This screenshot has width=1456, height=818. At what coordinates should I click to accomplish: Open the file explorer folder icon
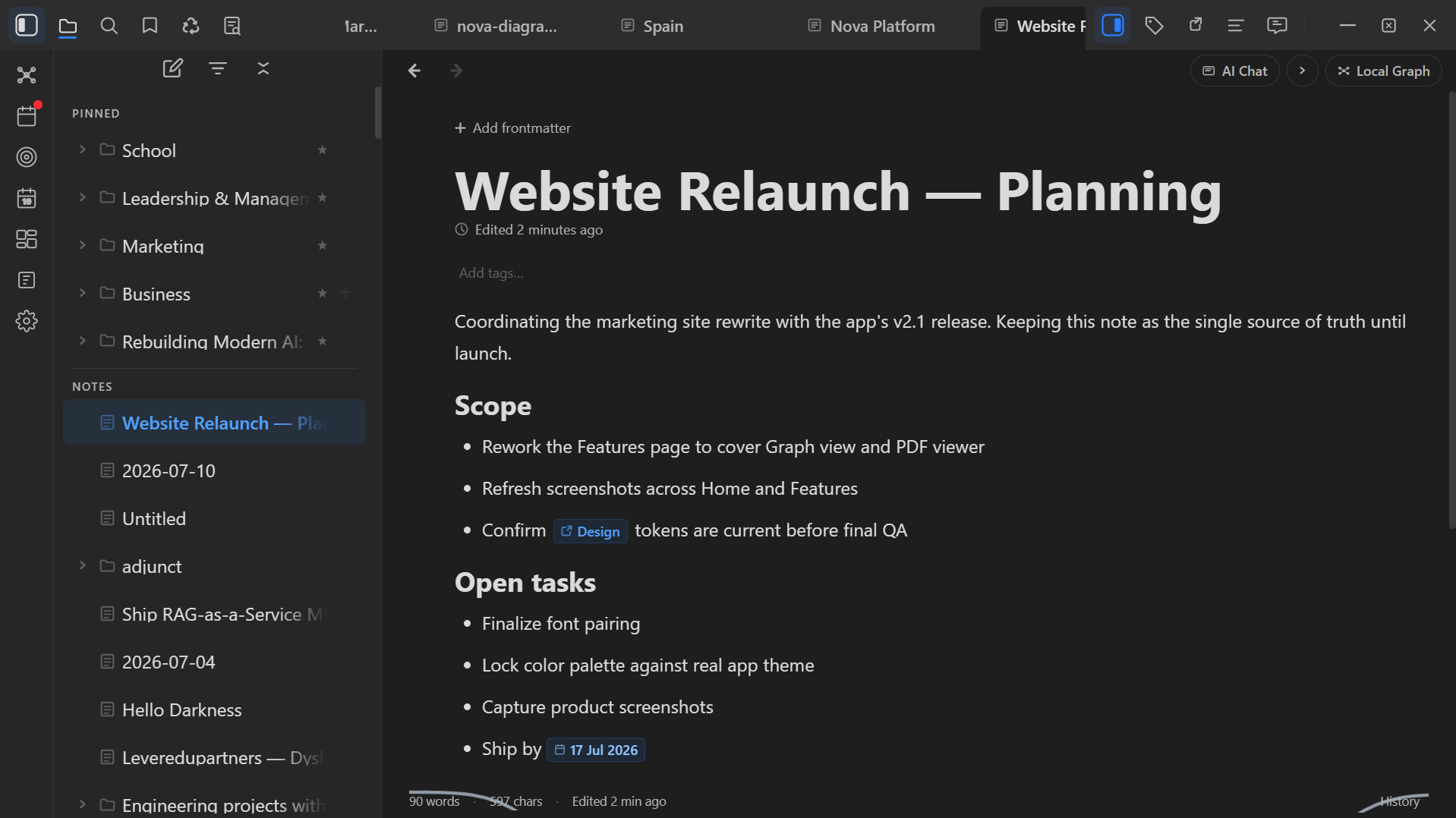coord(68,26)
